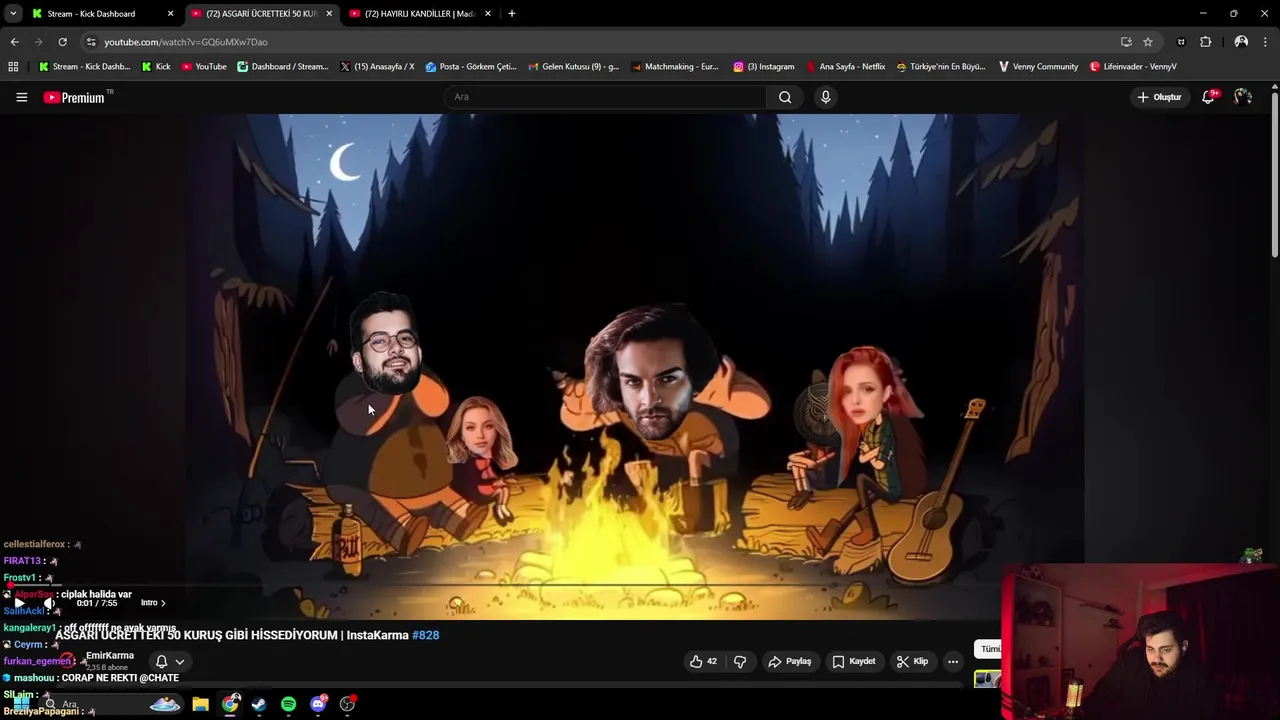This screenshot has height=720, width=1280.
Task: Click the YouTube search magnifier button
Action: pyautogui.click(x=785, y=97)
